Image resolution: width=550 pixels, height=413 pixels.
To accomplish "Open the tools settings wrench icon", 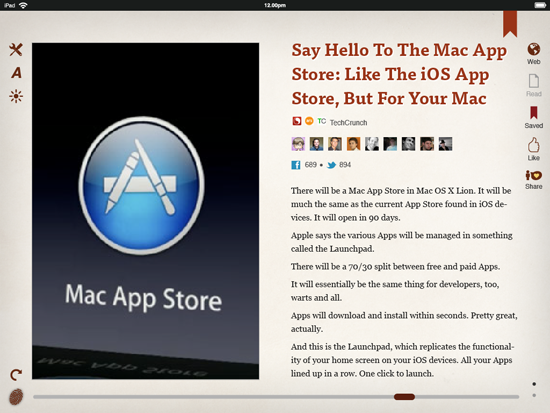I will (16, 49).
